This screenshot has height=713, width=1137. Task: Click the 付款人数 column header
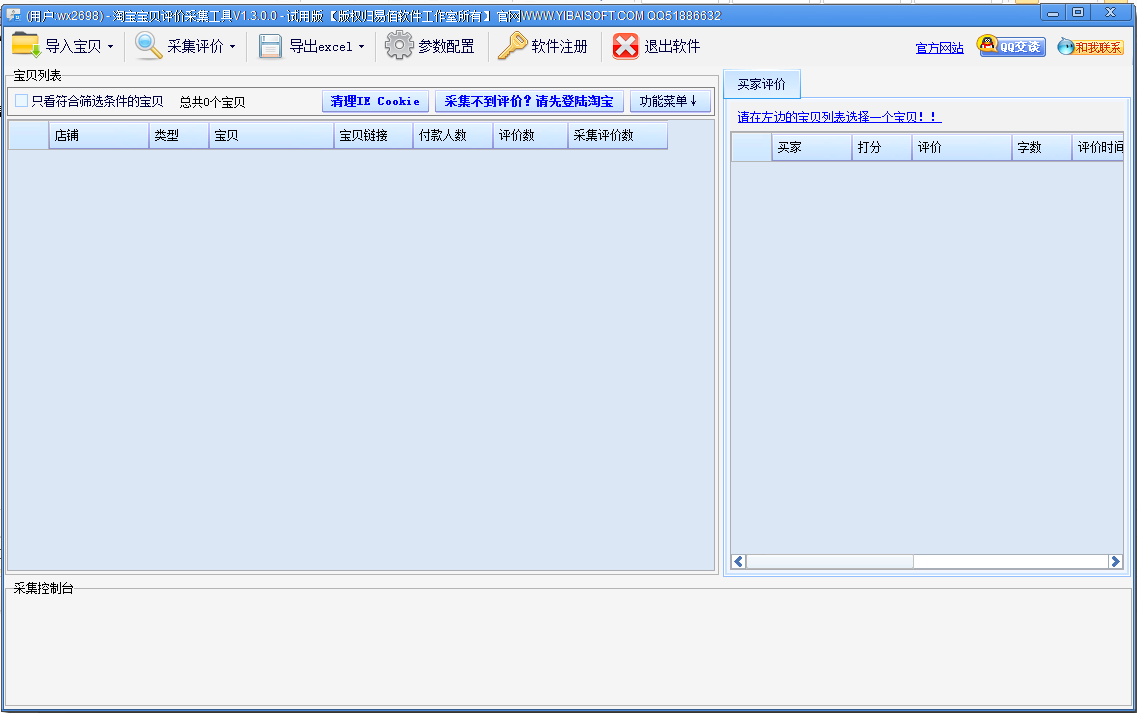[452, 136]
